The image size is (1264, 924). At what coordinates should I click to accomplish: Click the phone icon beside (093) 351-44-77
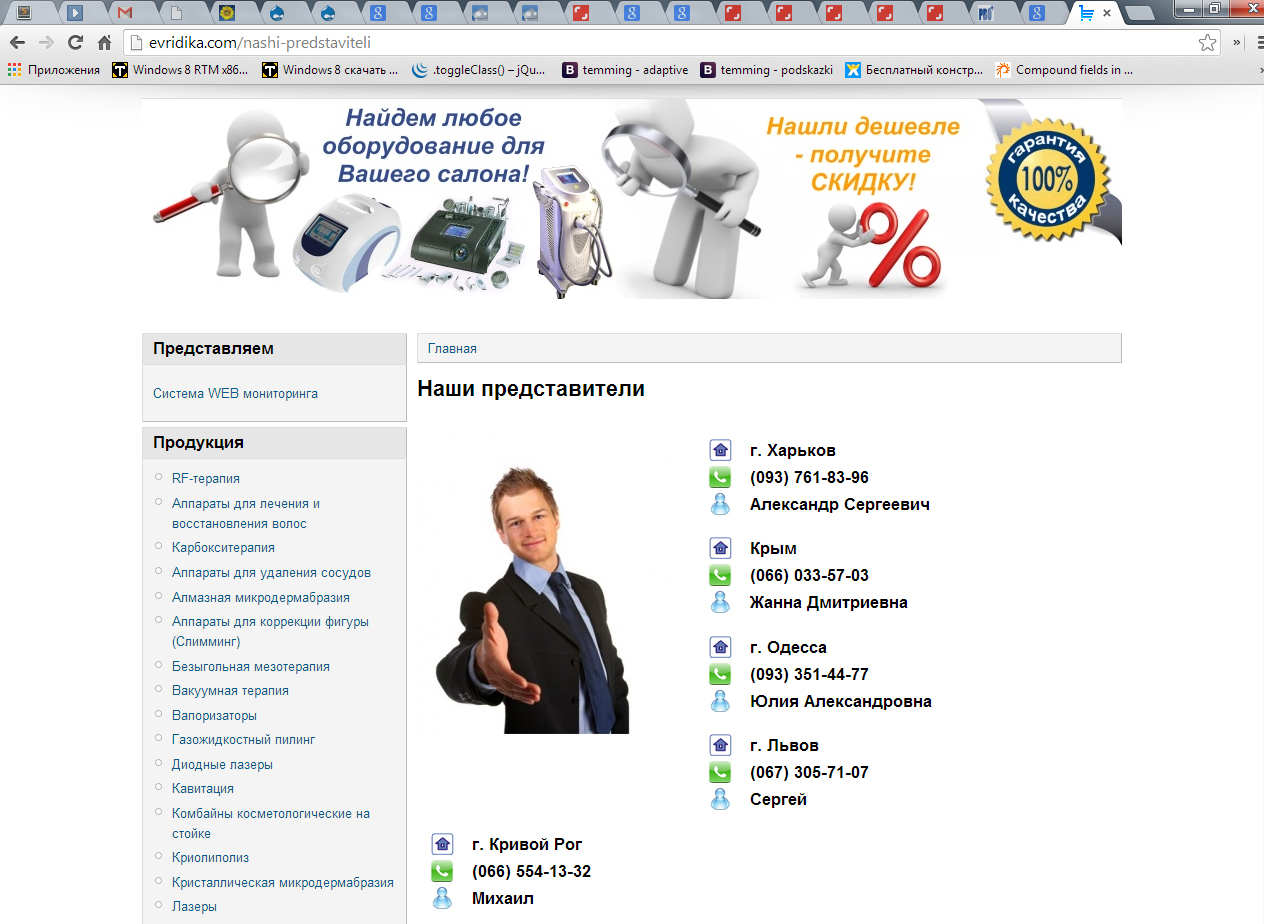click(720, 674)
